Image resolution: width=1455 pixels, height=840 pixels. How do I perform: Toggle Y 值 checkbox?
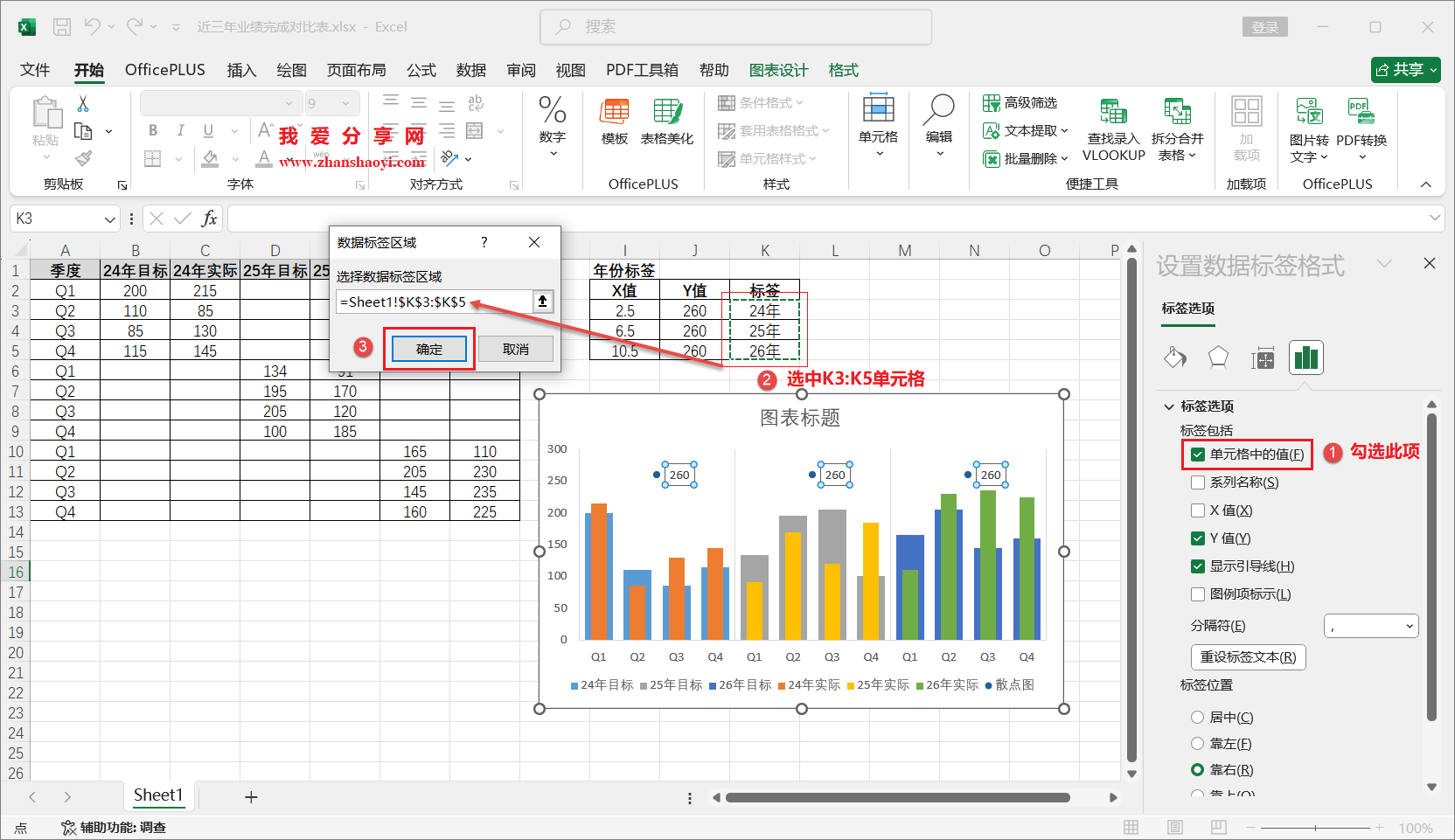(x=1198, y=538)
